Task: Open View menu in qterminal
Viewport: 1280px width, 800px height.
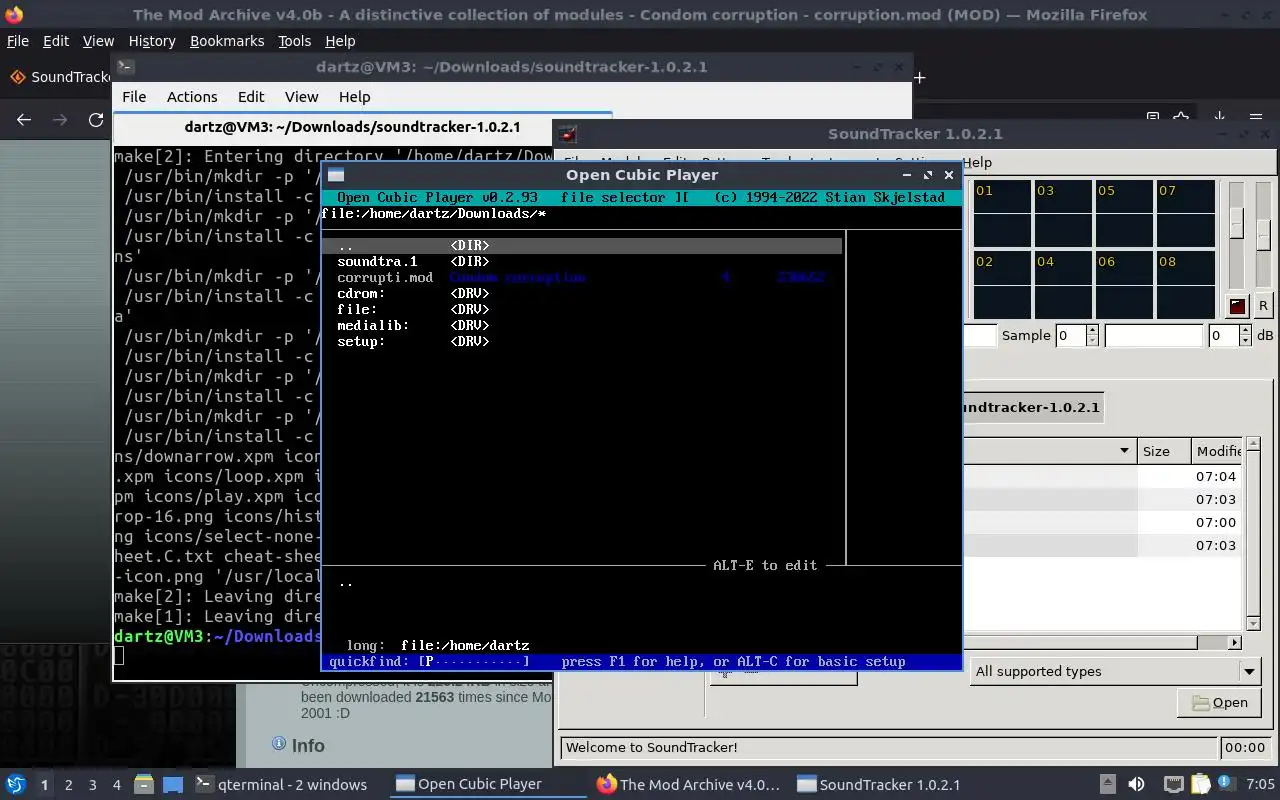Action: (x=301, y=97)
